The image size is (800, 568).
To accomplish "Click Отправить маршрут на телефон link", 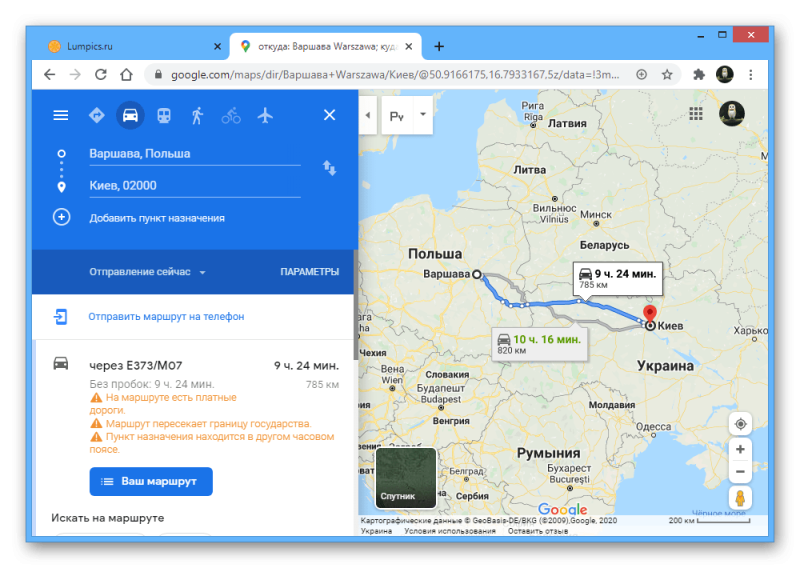I will point(166,316).
